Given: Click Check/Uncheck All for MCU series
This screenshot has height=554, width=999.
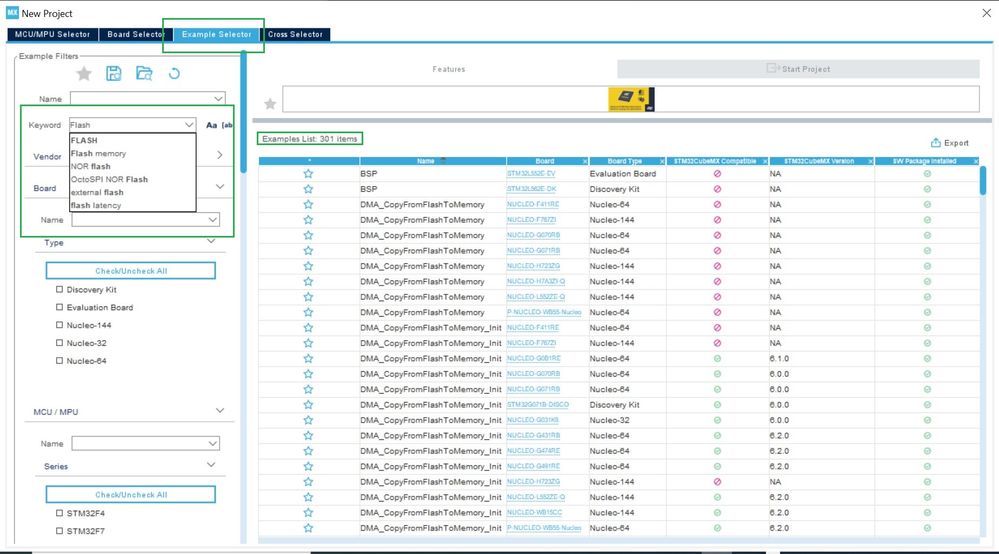Looking at the screenshot, I should (x=131, y=494).
